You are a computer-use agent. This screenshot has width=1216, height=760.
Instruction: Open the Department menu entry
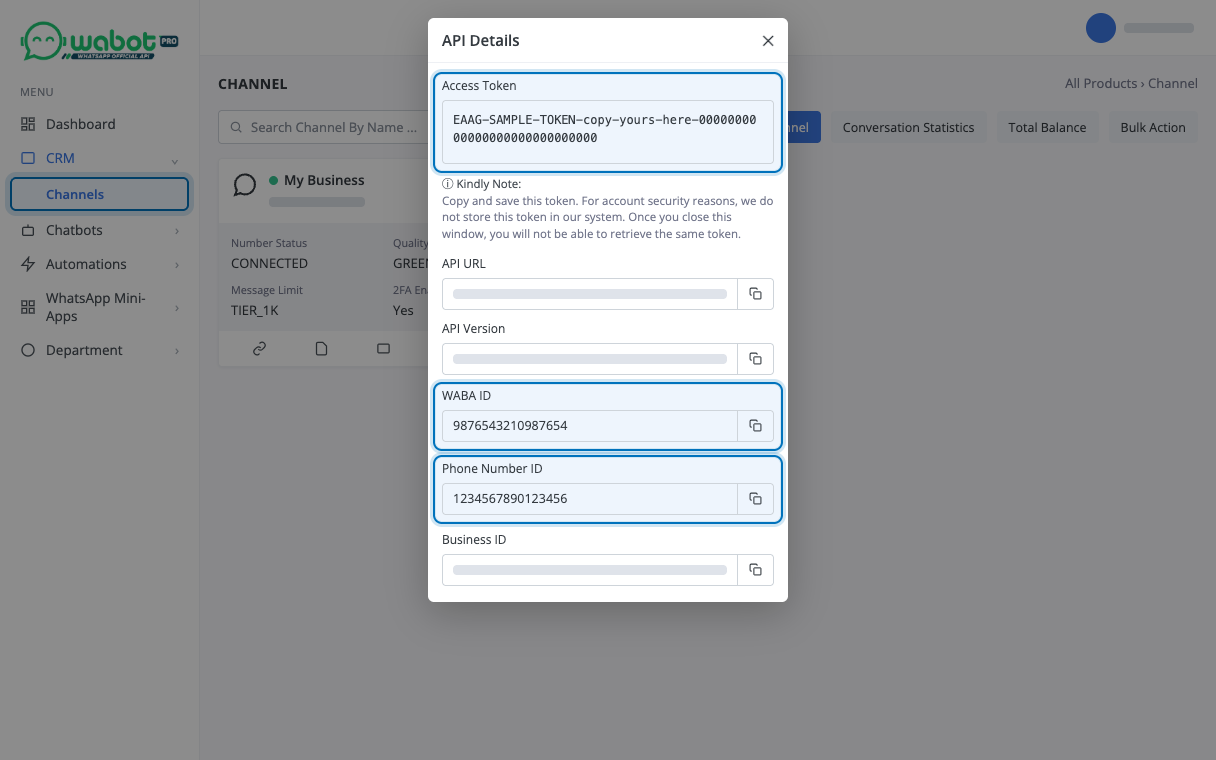(x=99, y=350)
